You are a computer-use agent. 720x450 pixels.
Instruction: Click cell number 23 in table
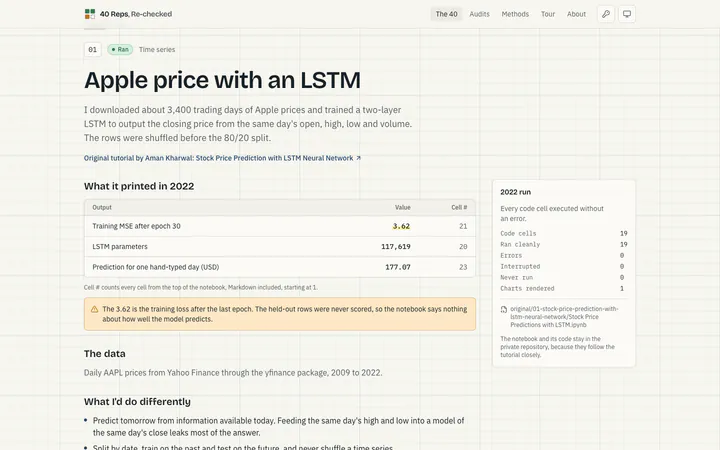463,267
